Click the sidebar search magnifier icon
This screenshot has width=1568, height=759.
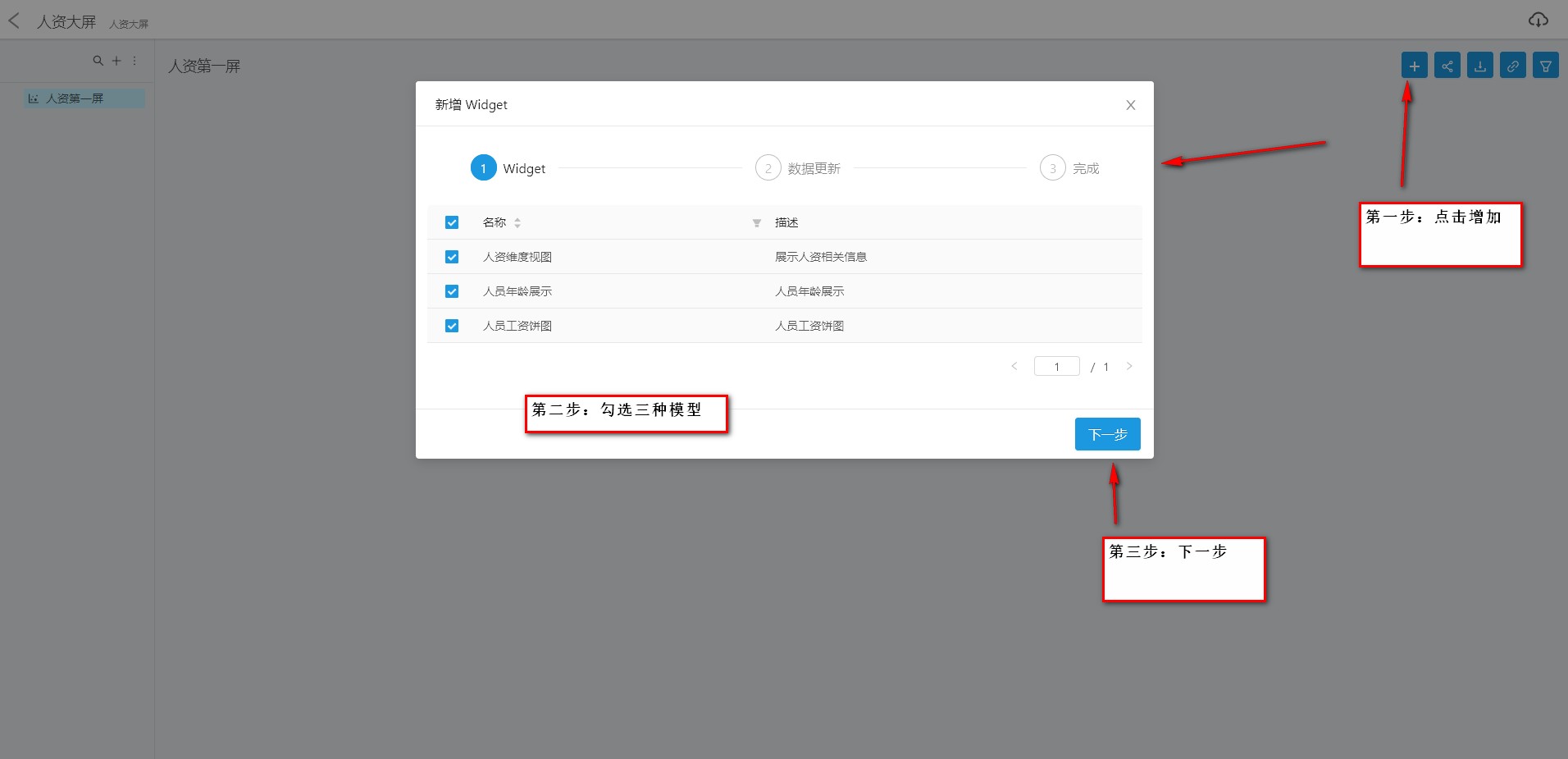coord(98,61)
